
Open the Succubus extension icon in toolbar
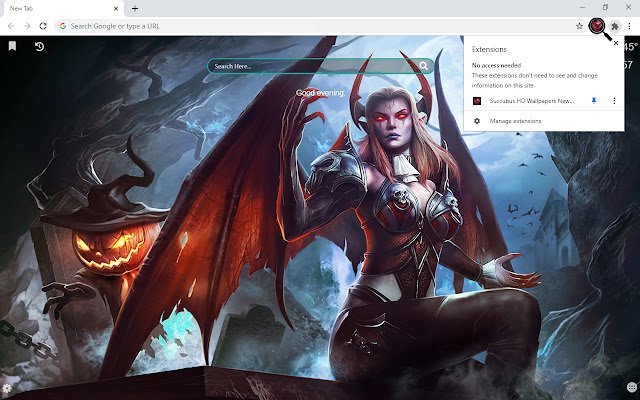coord(597,26)
